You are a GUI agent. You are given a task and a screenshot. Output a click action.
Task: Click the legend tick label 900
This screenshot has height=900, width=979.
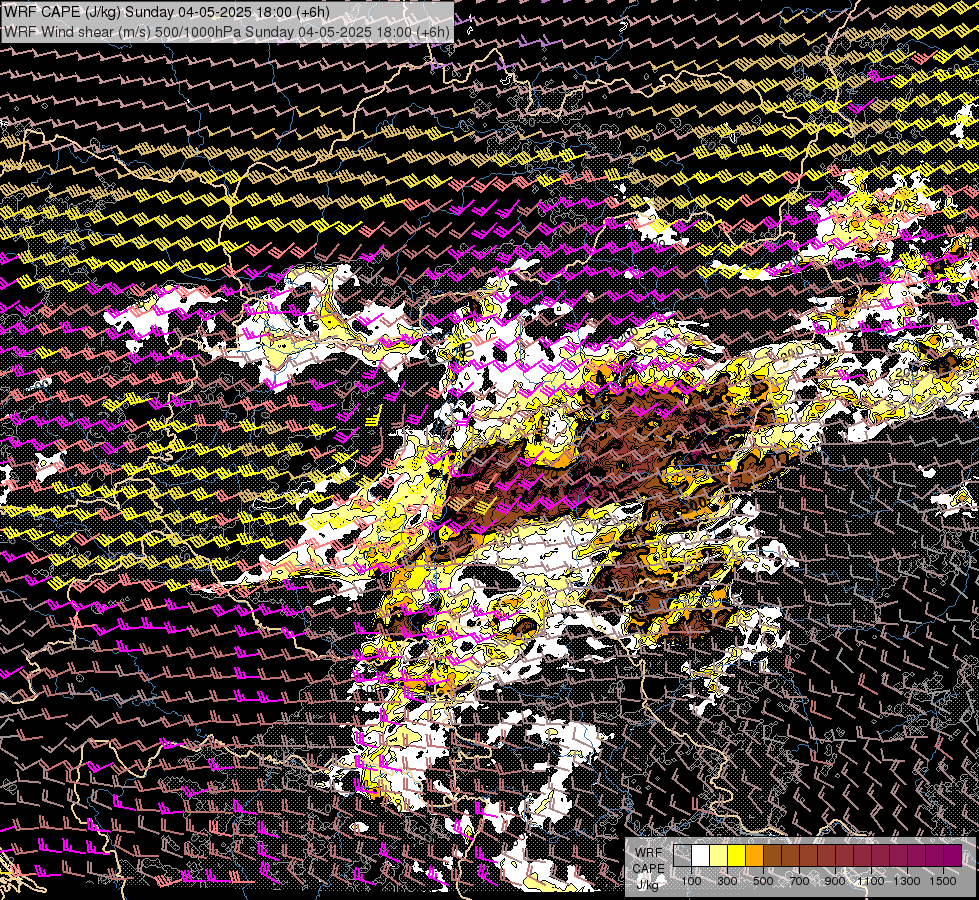(x=835, y=881)
